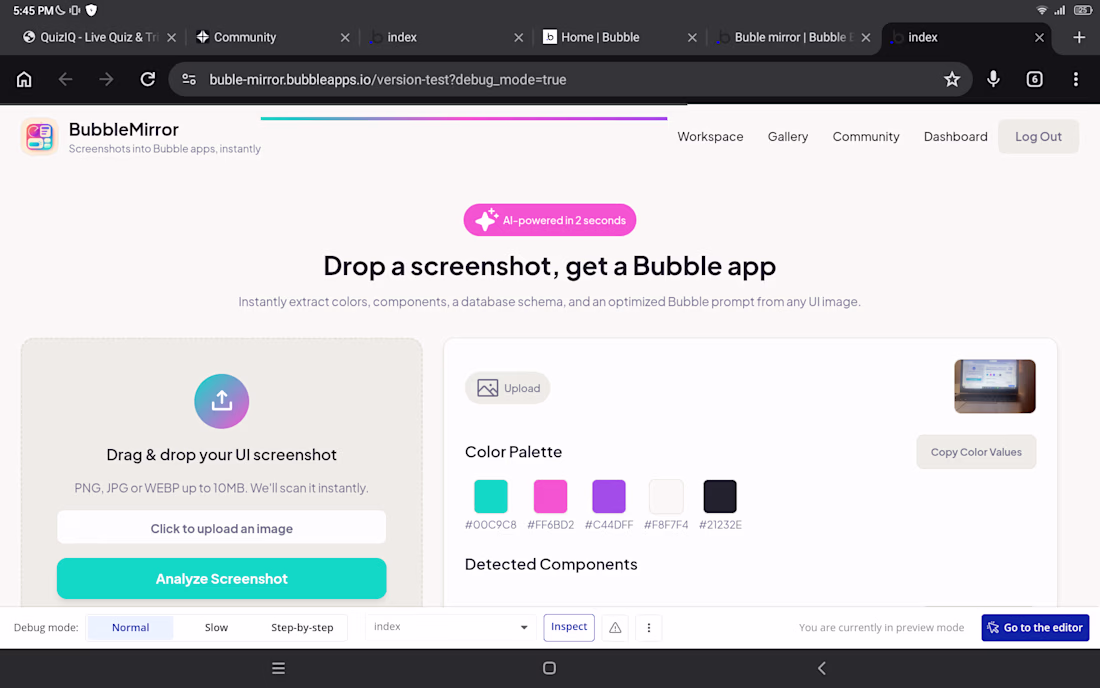Click the Log Out button
Screen dimensions: 1100x688
coord(1038,137)
